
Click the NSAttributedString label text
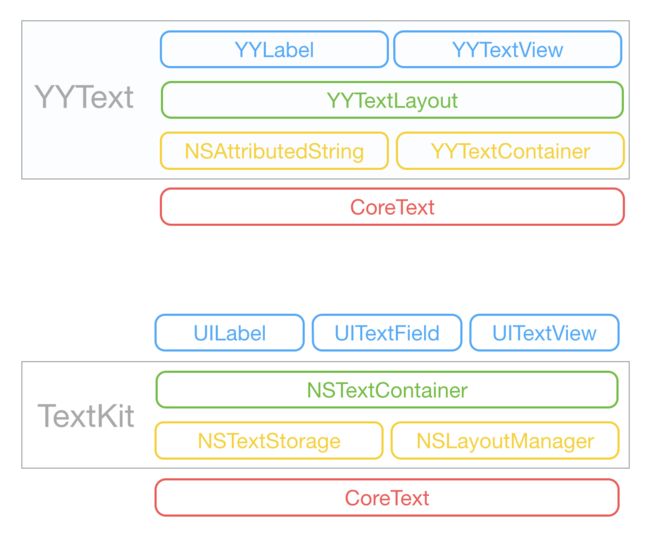pyautogui.click(x=274, y=151)
